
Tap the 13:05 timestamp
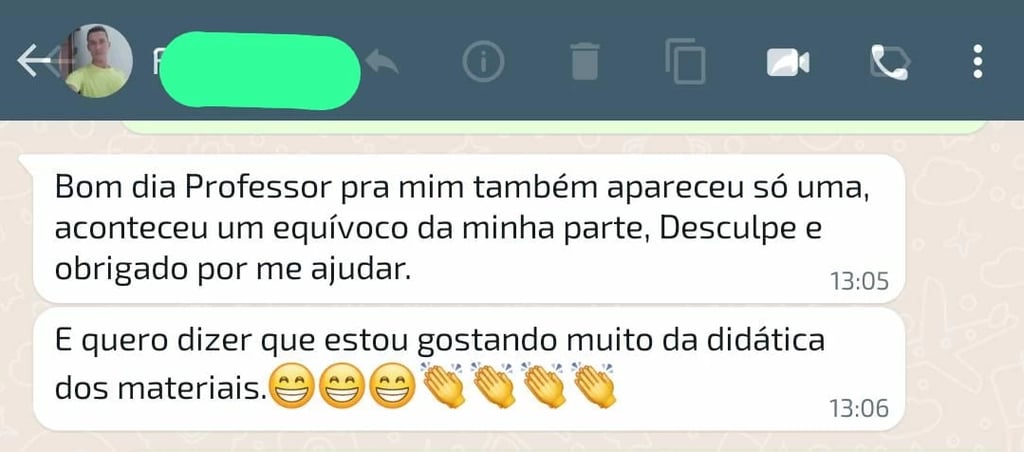click(x=859, y=282)
